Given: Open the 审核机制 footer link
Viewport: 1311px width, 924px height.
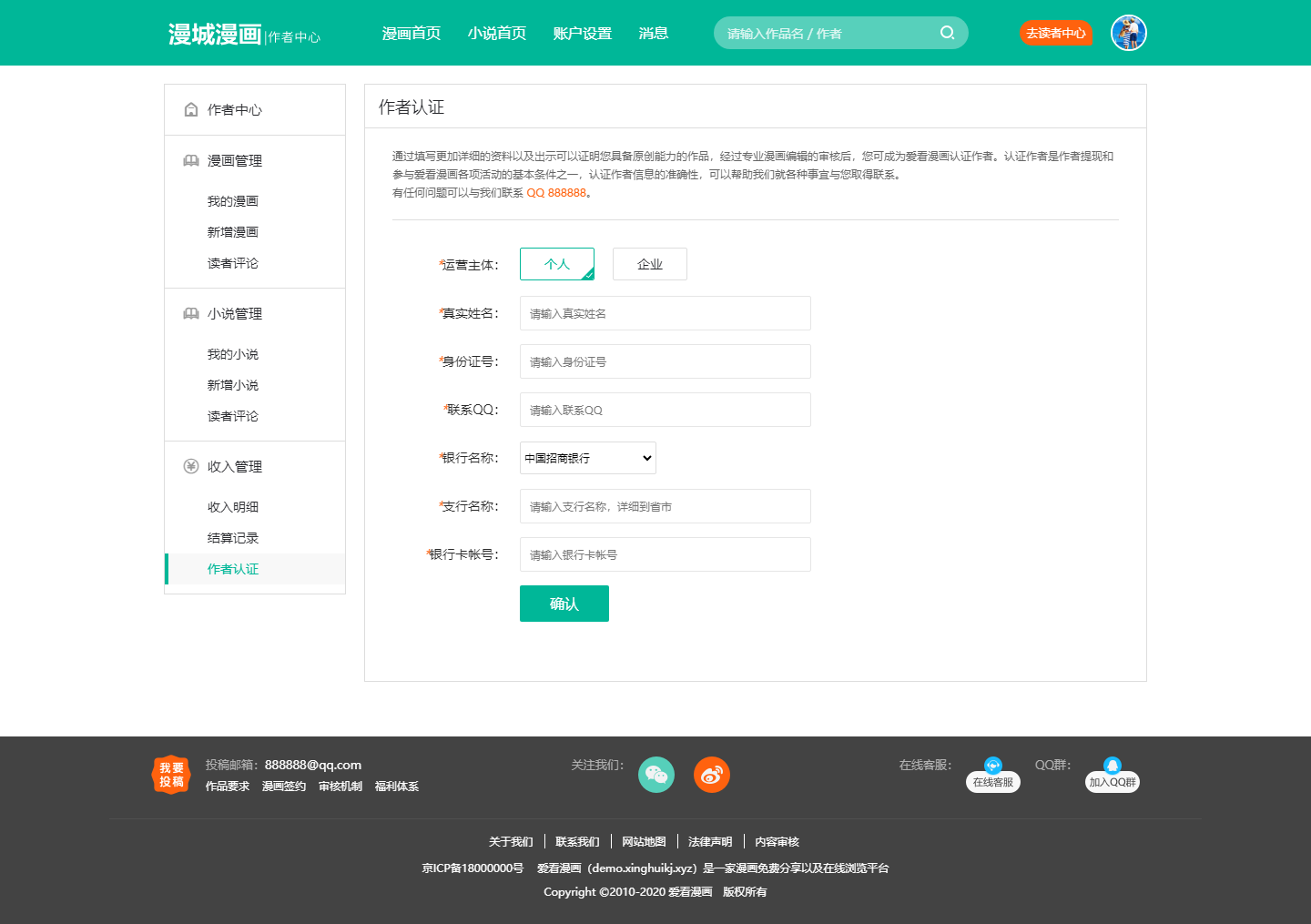Looking at the screenshot, I should click(340, 787).
